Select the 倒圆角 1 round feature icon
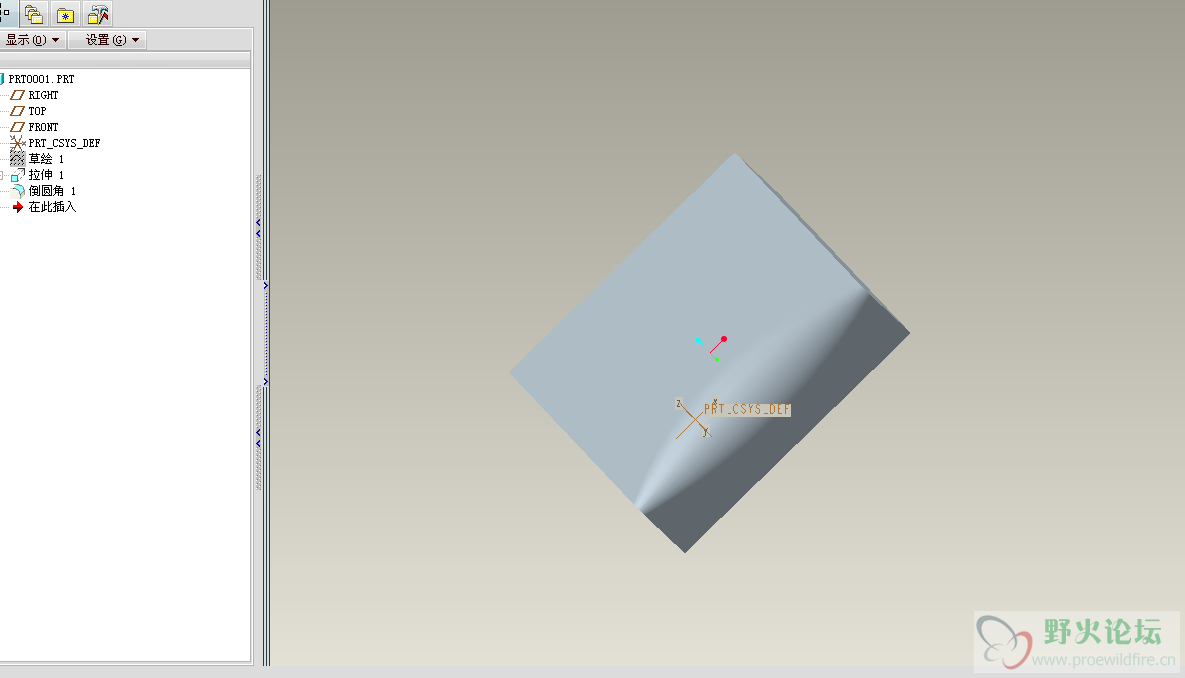Screen dimensions: 1185x678 [17, 190]
